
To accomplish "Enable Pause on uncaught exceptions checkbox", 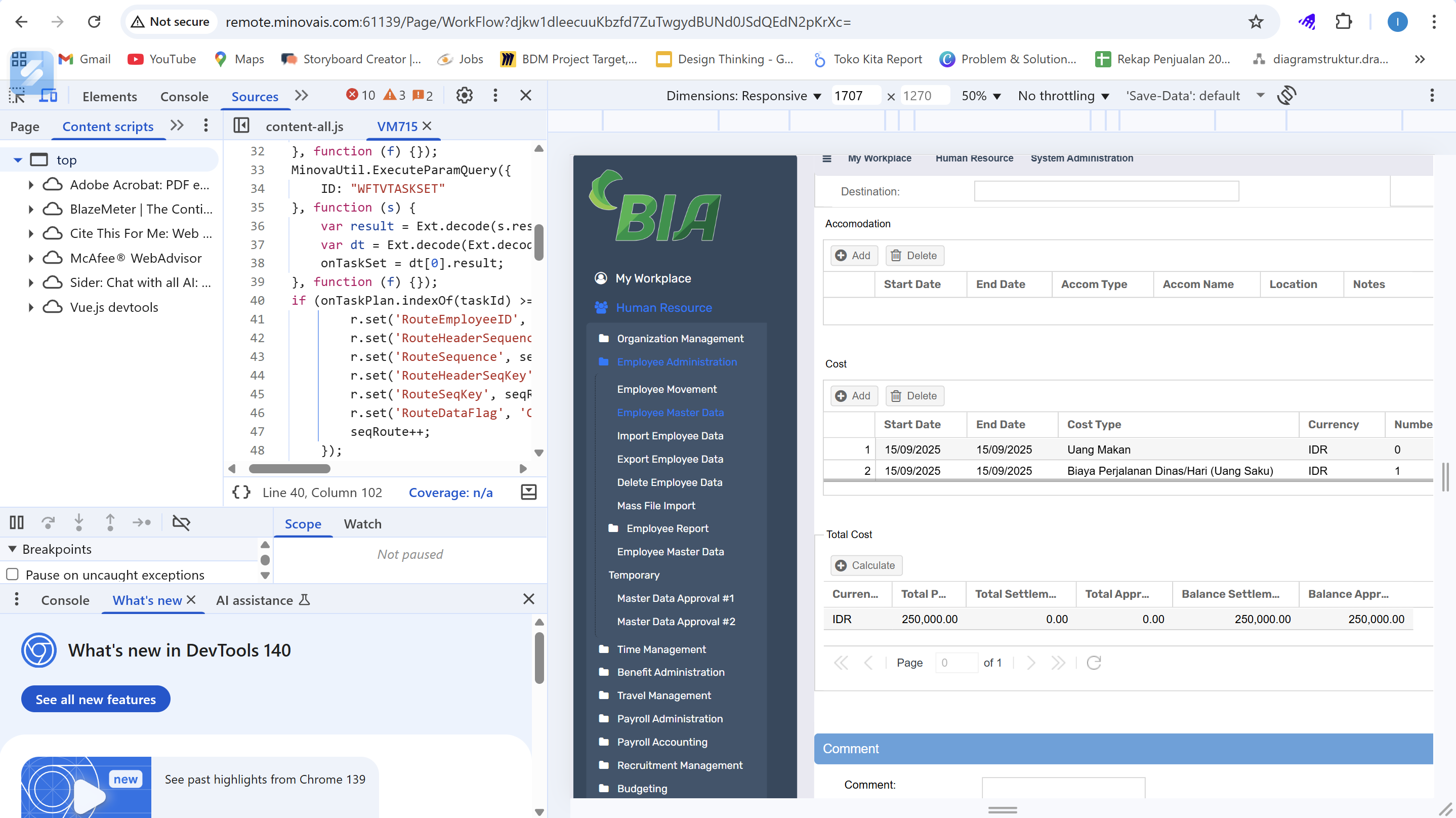I will (x=13, y=575).
